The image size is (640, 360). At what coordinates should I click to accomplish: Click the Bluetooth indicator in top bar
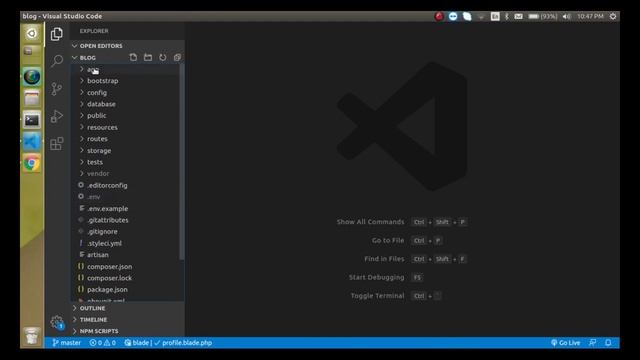point(507,16)
